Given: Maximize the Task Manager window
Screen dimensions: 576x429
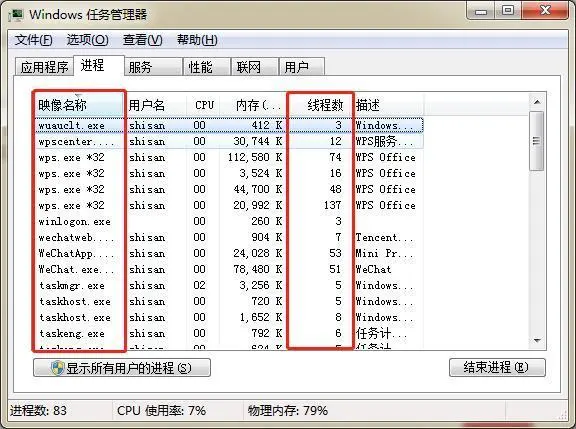Looking at the screenshot, I should [508, 10].
